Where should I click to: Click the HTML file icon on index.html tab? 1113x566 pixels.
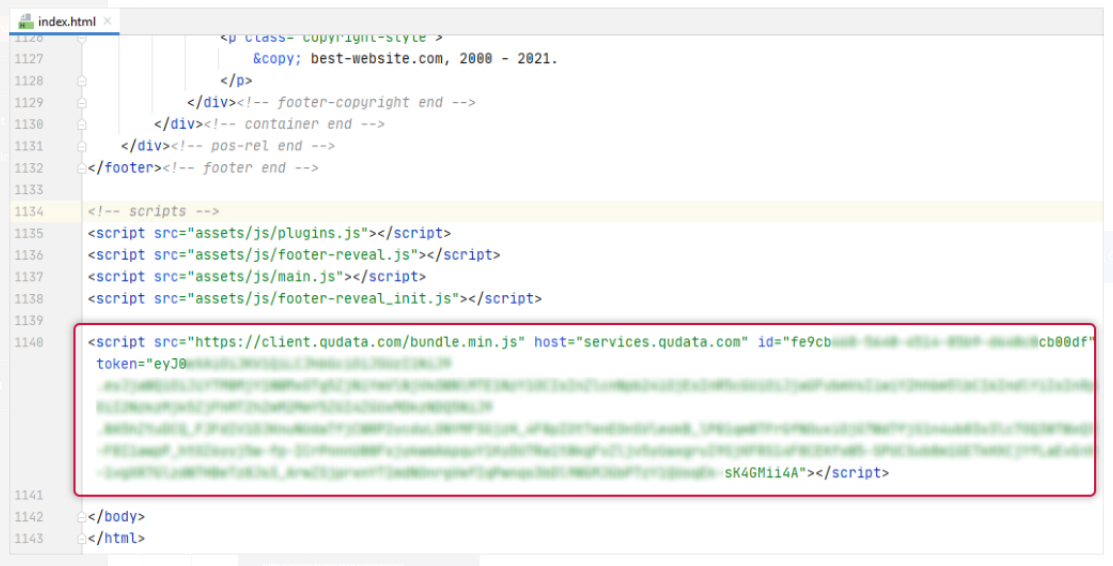[x=26, y=21]
